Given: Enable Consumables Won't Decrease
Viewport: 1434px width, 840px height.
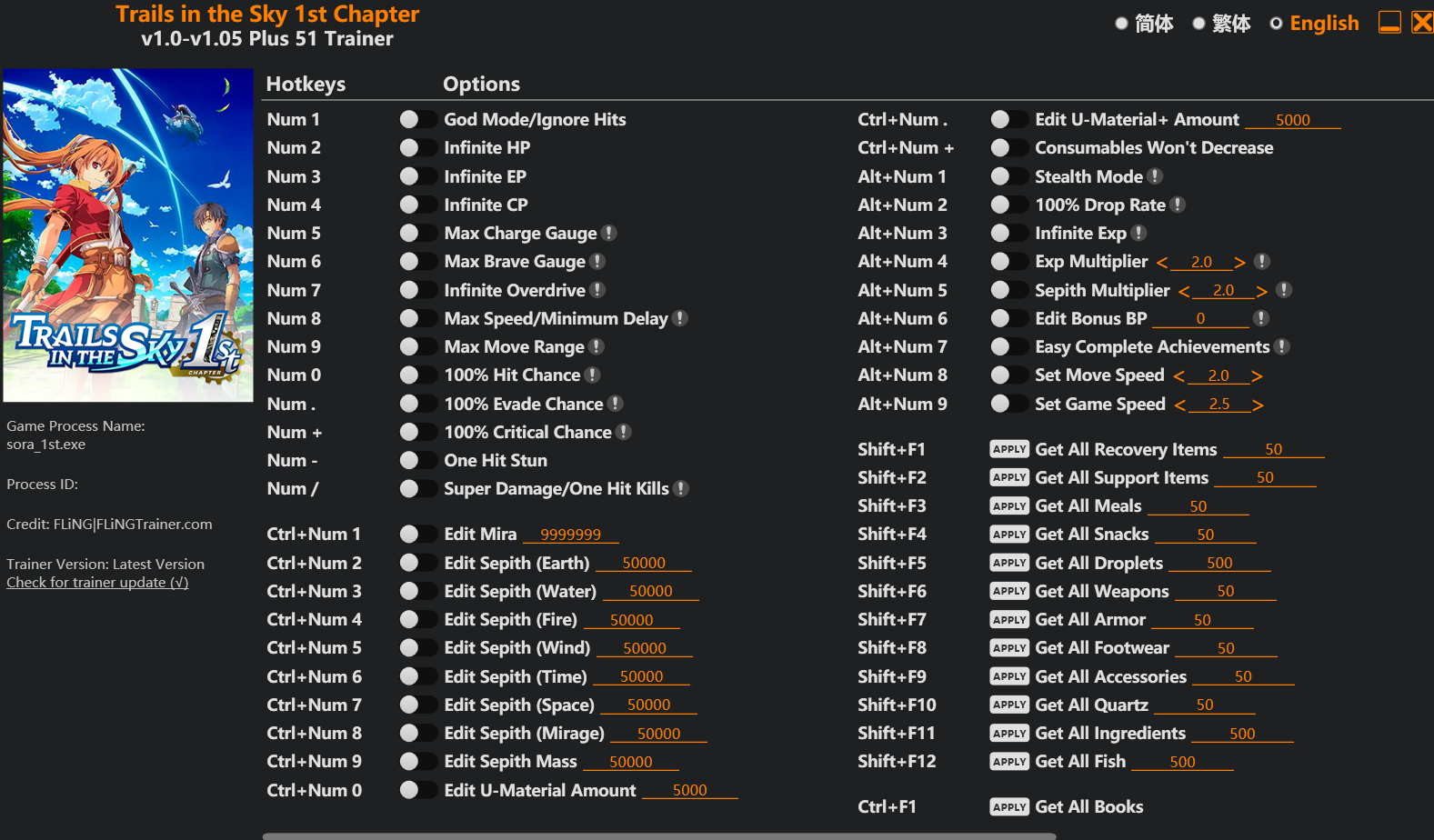Looking at the screenshot, I should pyautogui.click(x=1009, y=147).
